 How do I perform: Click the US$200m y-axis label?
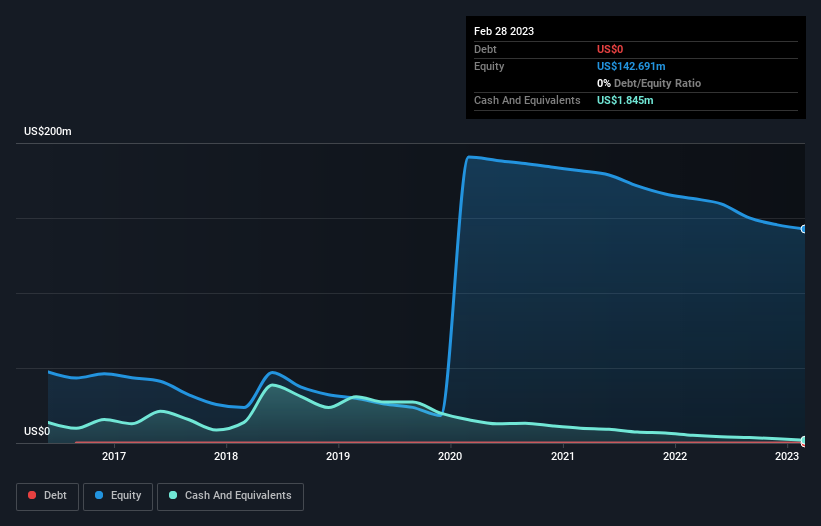click(x=48, y=131)
